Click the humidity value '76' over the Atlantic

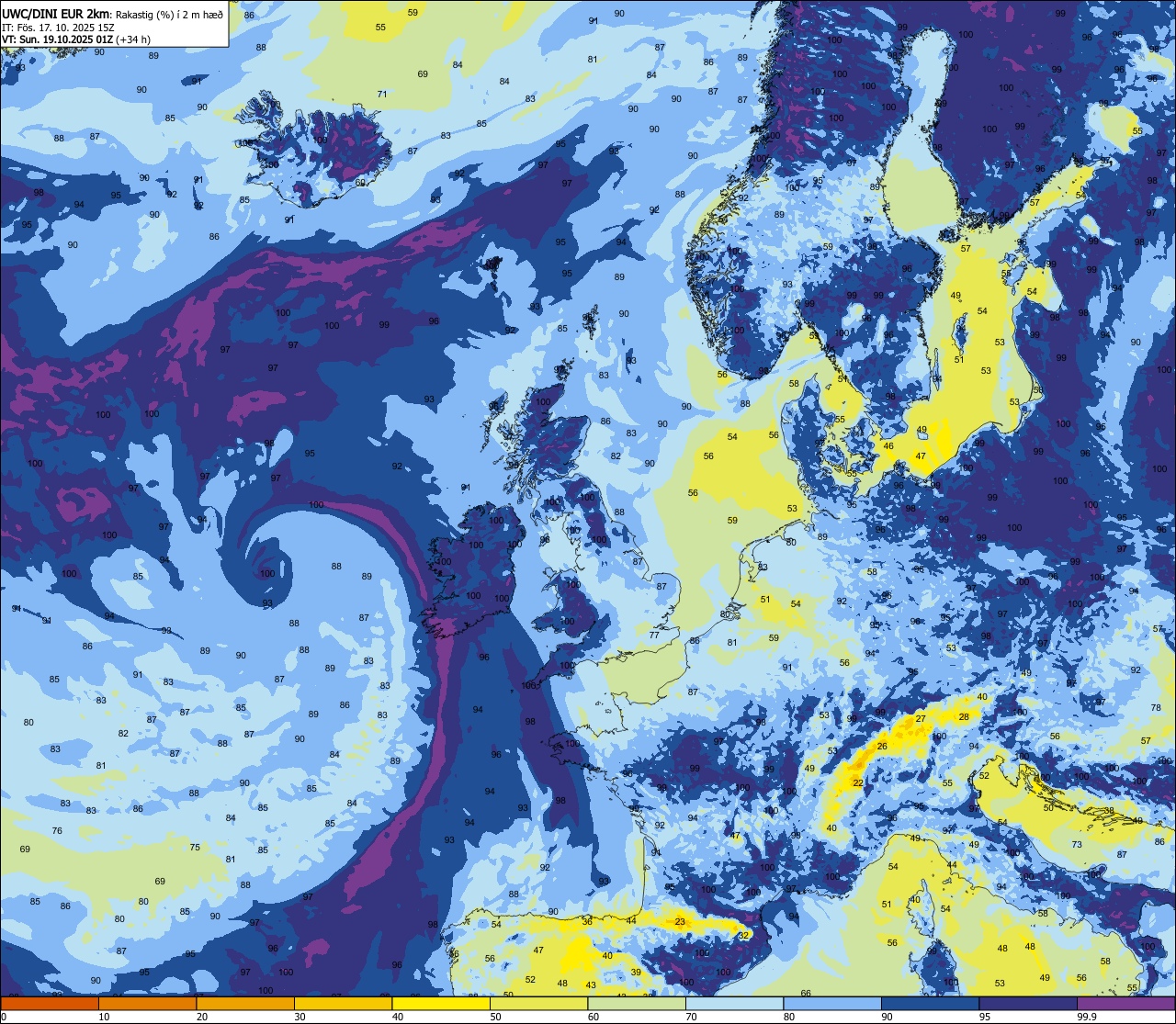click(x=57, y=830)
